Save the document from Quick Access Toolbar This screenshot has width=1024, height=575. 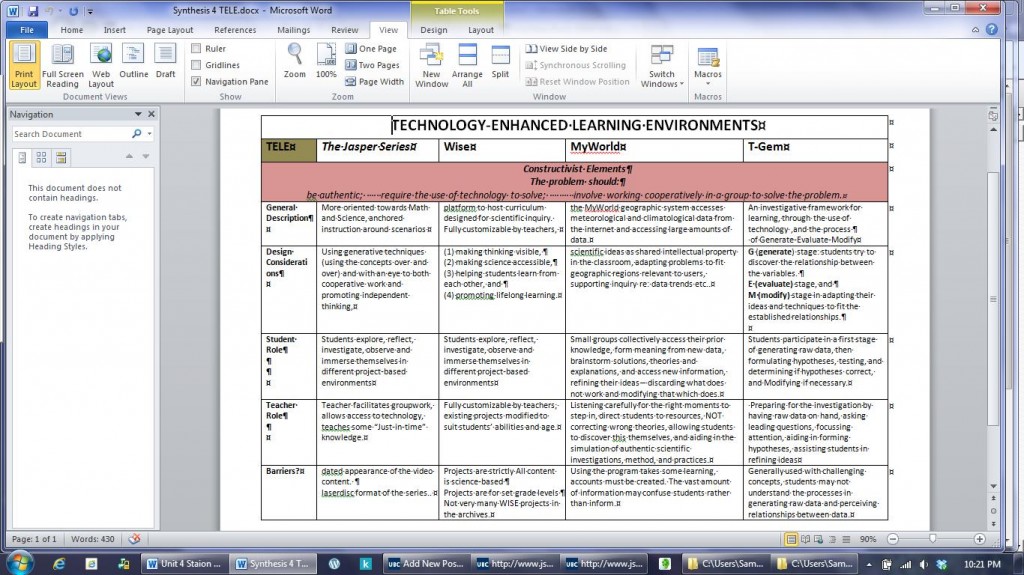33,11
